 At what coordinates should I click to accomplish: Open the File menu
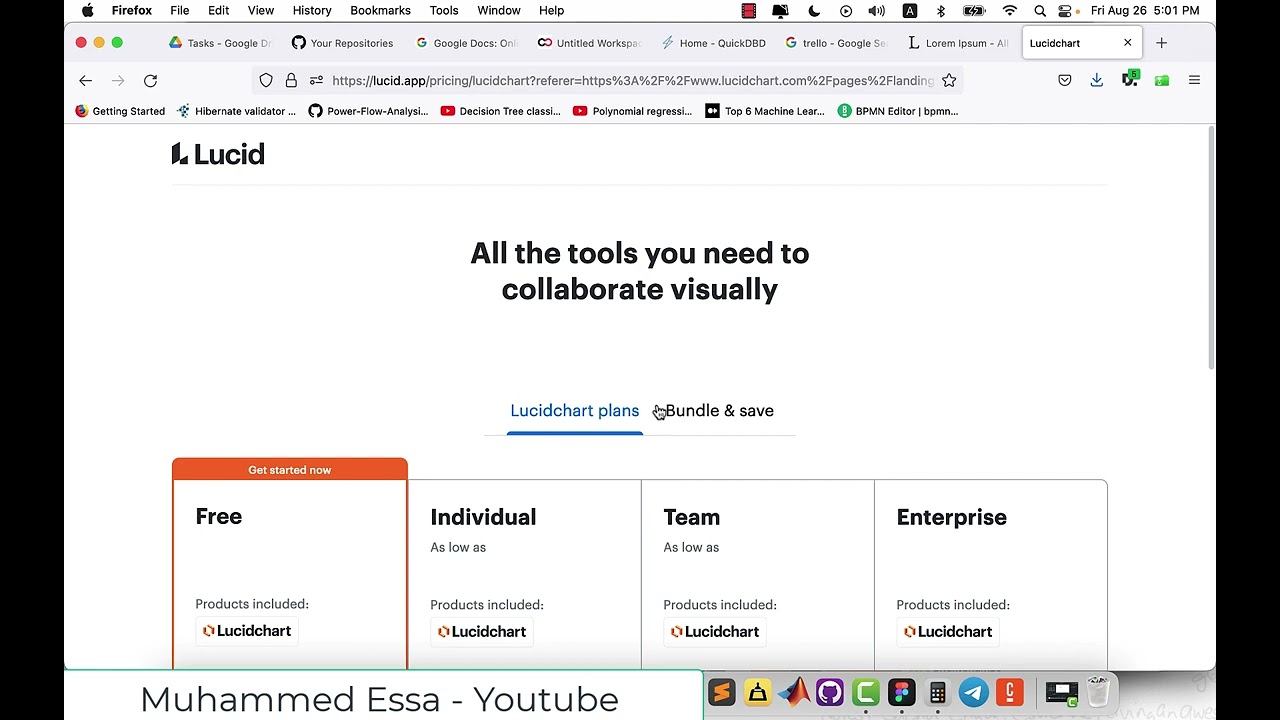(180, 10)
